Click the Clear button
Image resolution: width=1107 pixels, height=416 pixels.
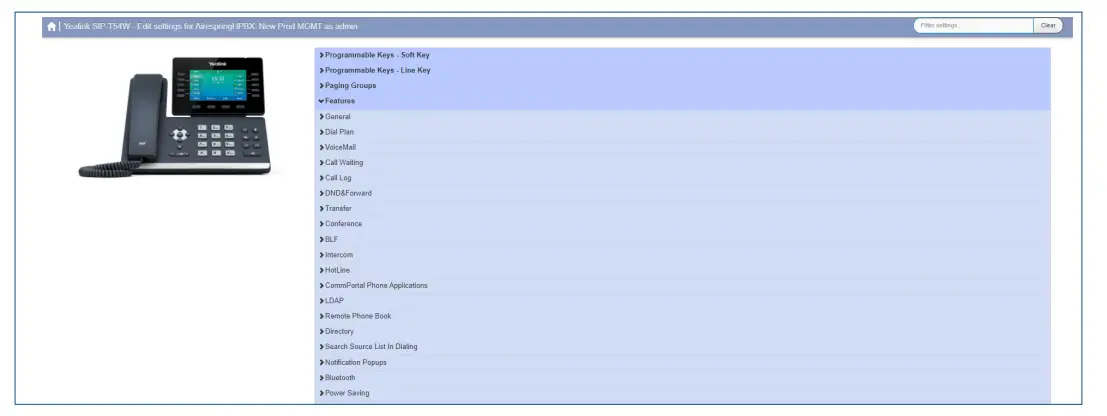point(1048,25)
